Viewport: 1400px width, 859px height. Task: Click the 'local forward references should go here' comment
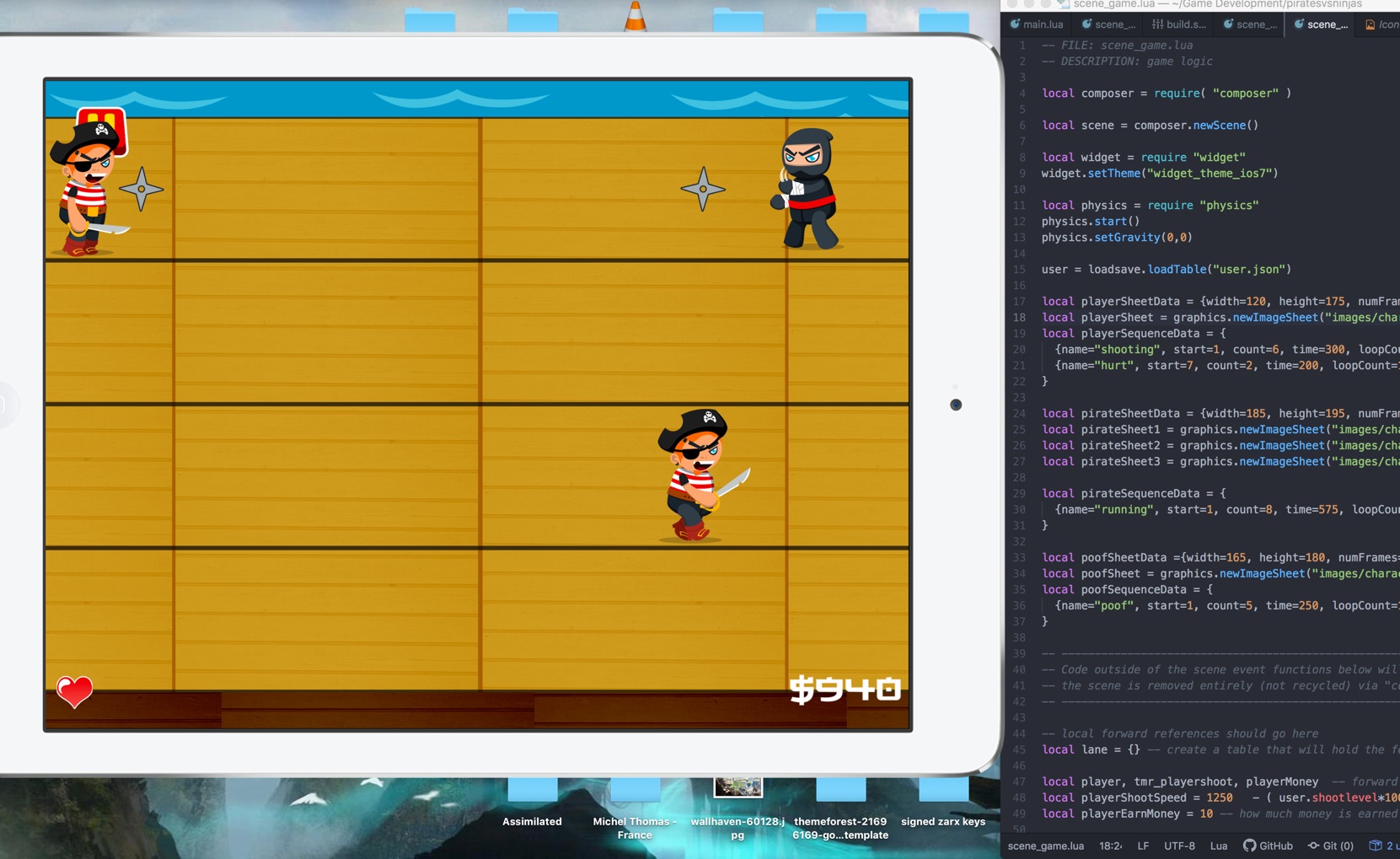(1180, 733)
